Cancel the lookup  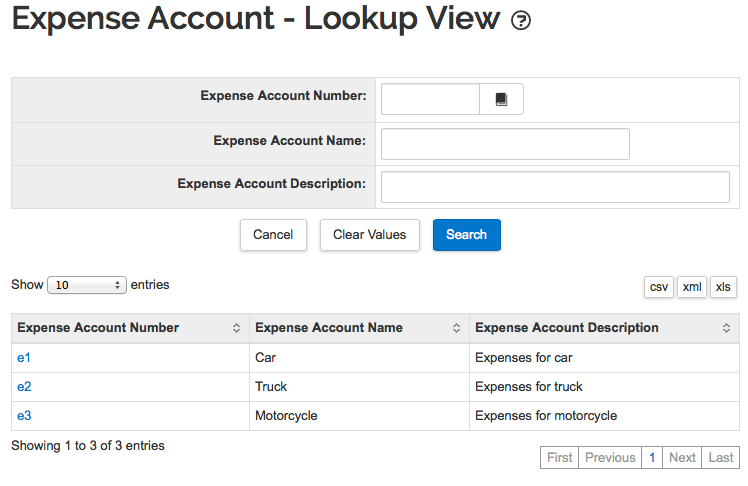273,235
